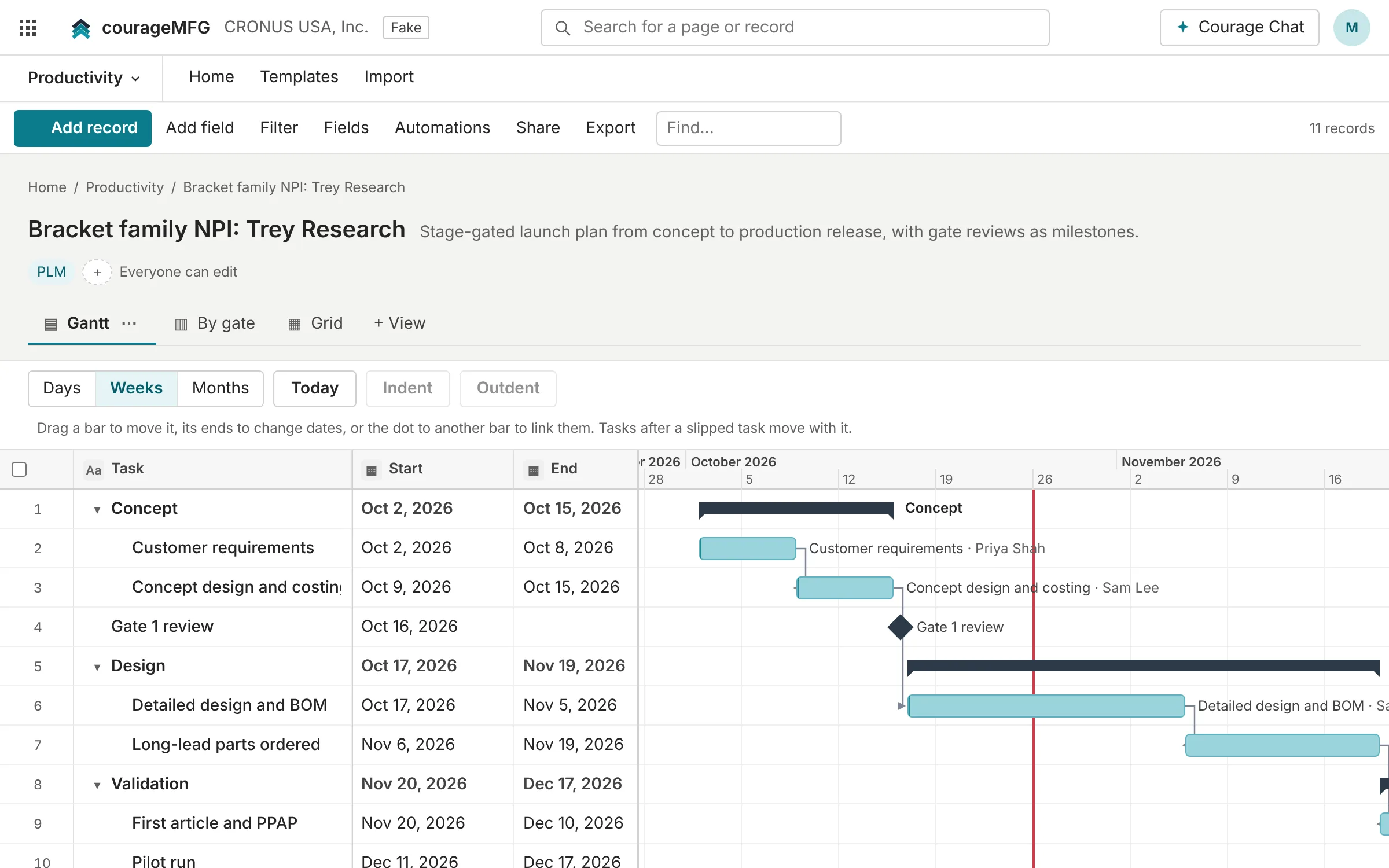Open the Import menu item
This screenshot has height=868, width=1389.
[x=389, y=77]
